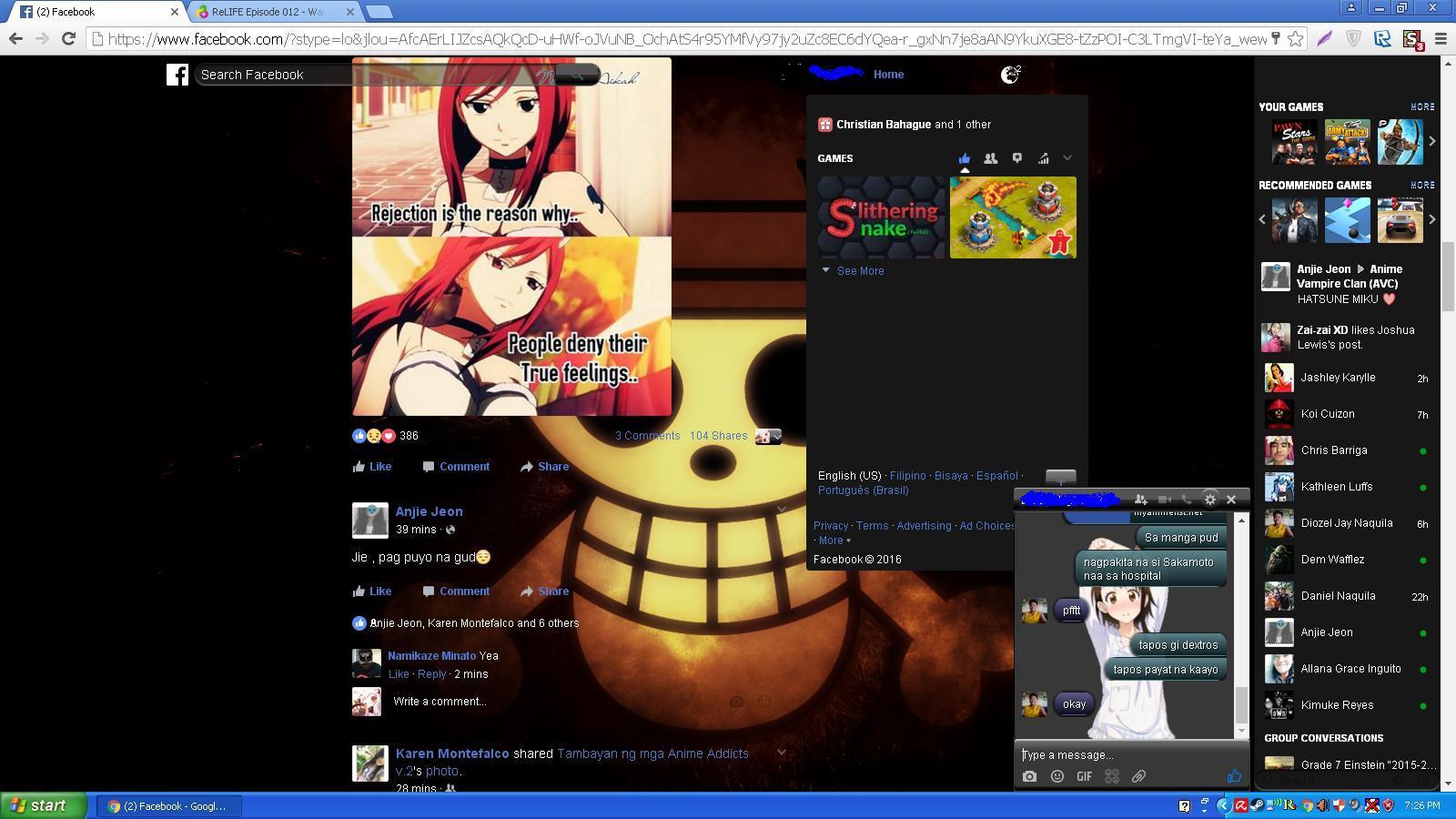Show next Your Games arrow
The width and height of the screenshot is (1456, 819).
(x=1432, y=141)
